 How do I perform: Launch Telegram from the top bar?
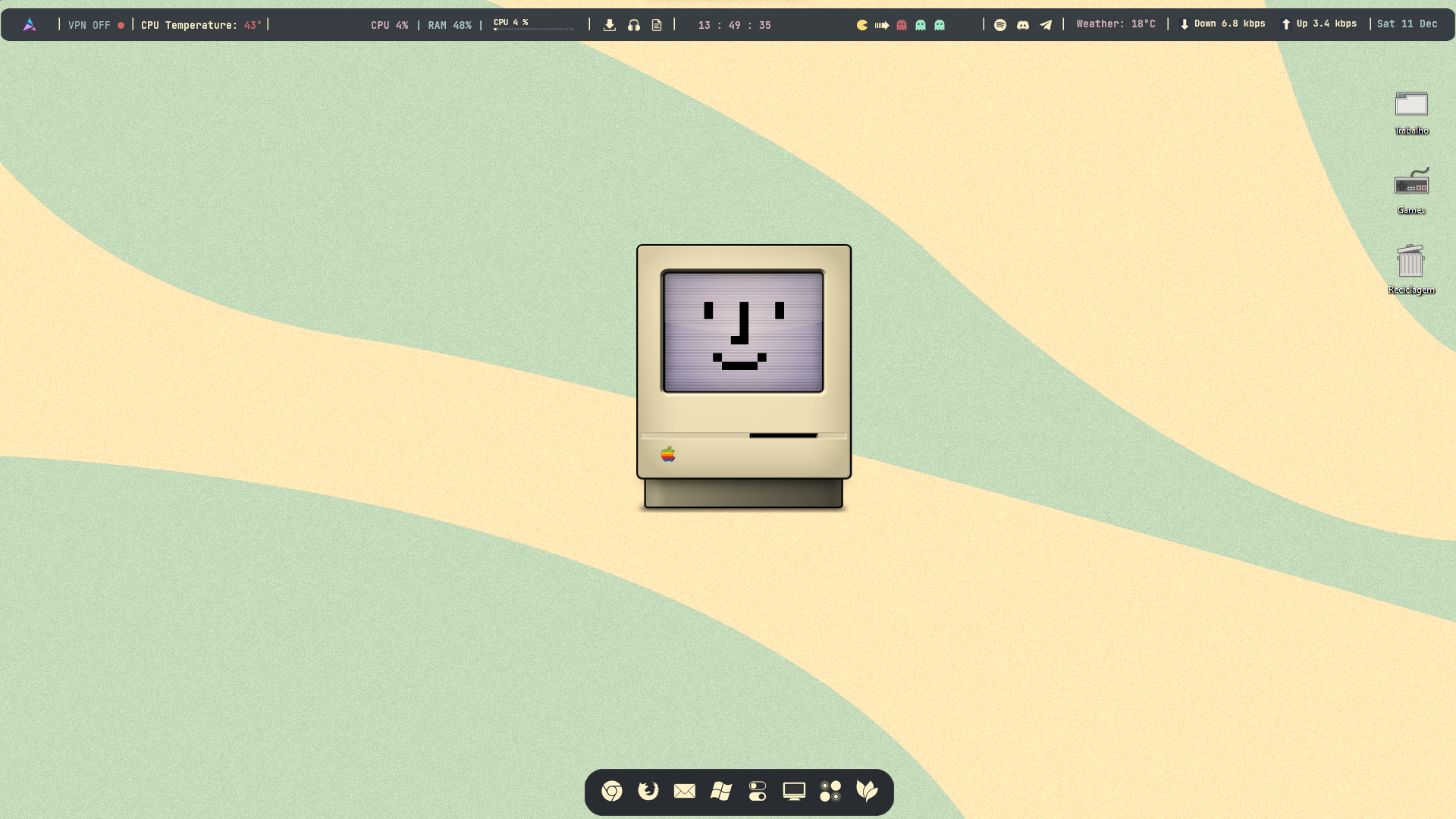(1046, 25)
